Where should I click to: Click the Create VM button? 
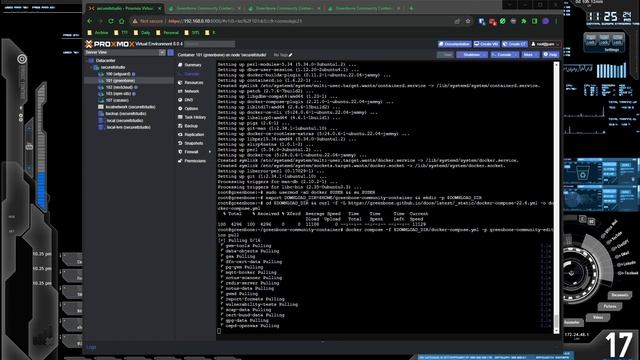[x=486, y=44]
